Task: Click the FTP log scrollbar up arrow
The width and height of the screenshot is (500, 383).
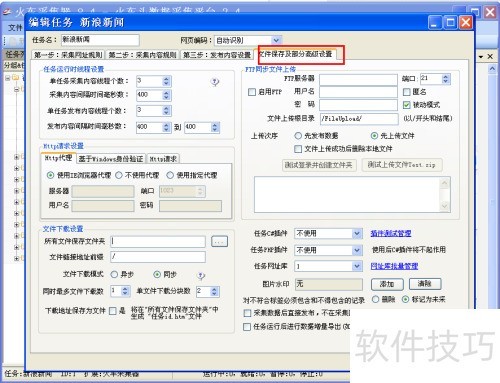Action: point(445,182)
